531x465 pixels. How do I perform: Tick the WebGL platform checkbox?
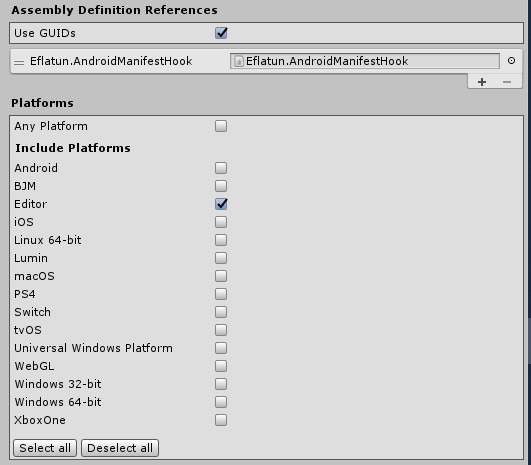pos(221,366)
